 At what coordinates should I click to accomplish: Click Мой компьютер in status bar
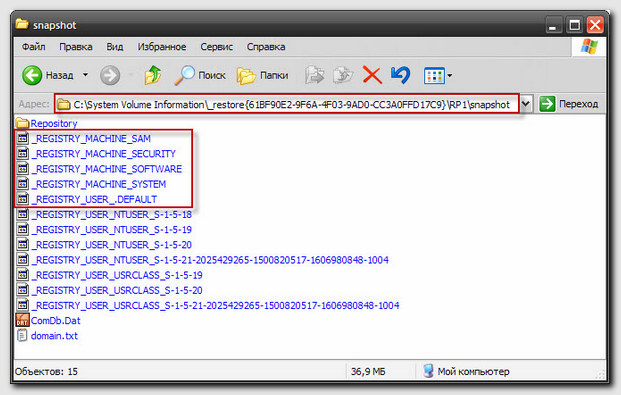(466, 372)
